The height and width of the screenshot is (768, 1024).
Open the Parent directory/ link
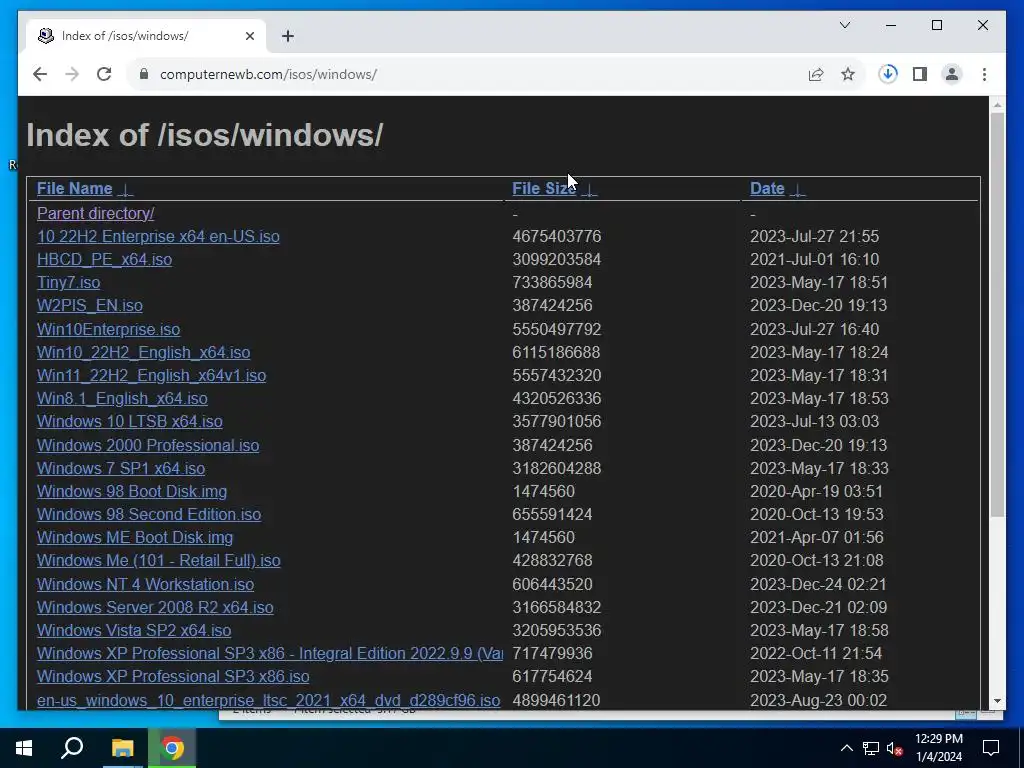[x=95, y=214]
